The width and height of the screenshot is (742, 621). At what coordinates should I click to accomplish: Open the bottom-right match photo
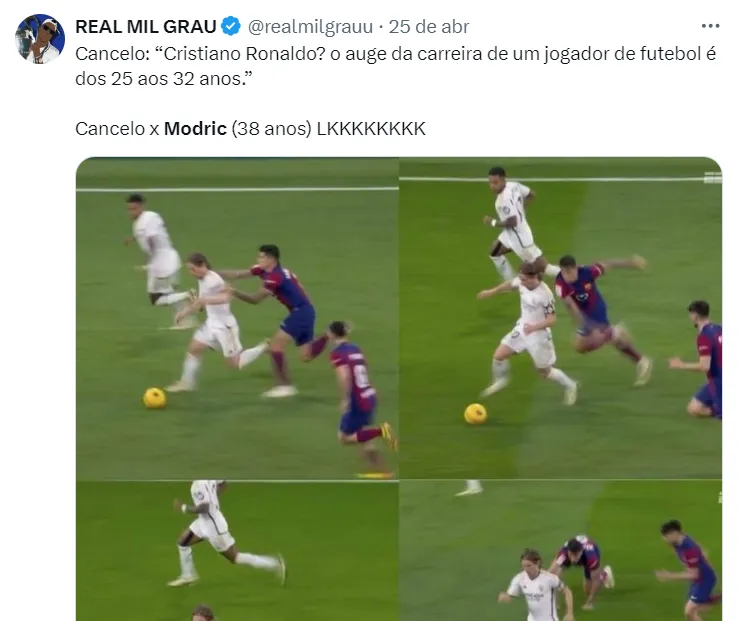coord(561,551)
